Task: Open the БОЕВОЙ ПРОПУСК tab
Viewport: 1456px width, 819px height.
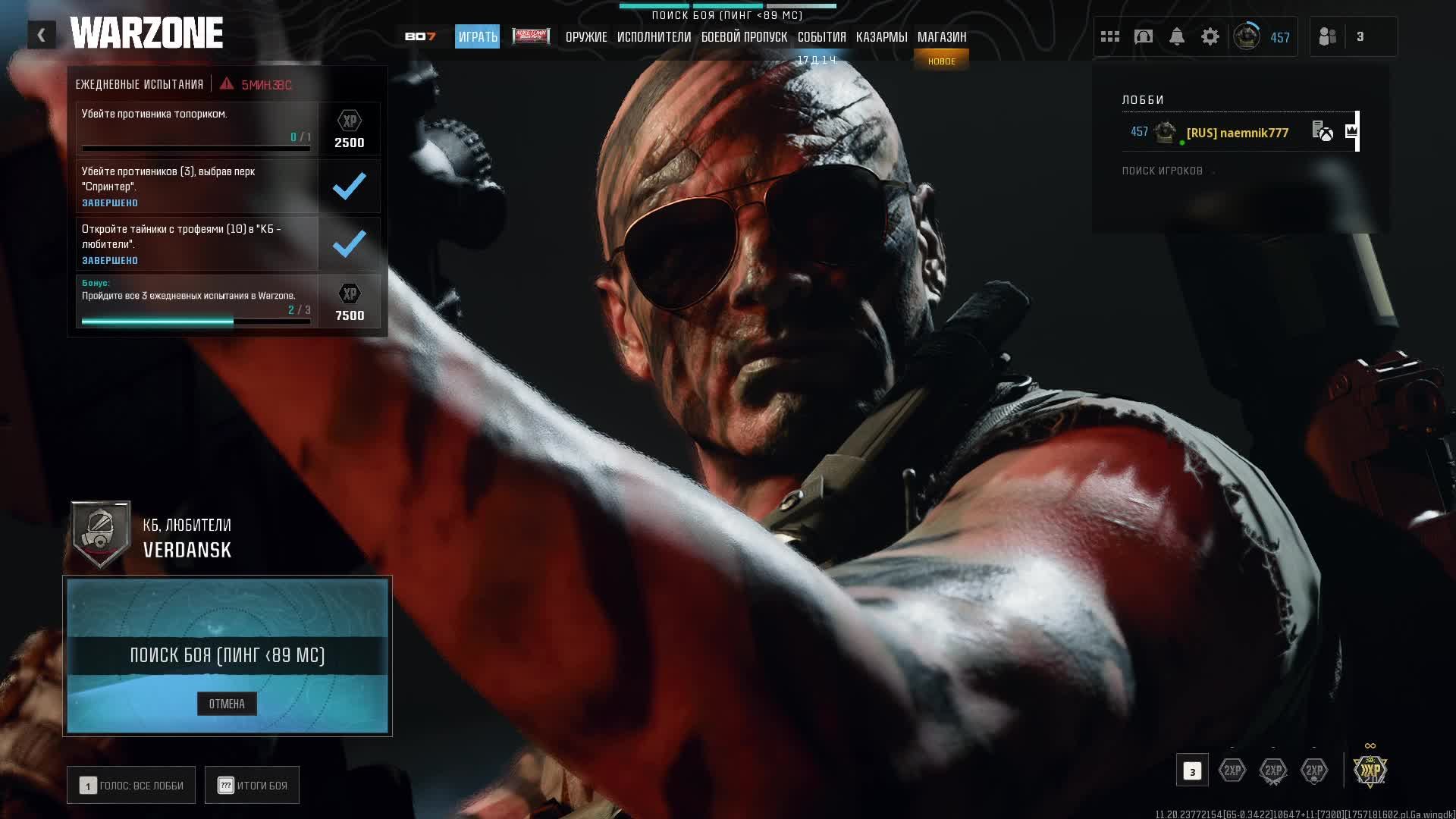Action: (x=744, y=36)
